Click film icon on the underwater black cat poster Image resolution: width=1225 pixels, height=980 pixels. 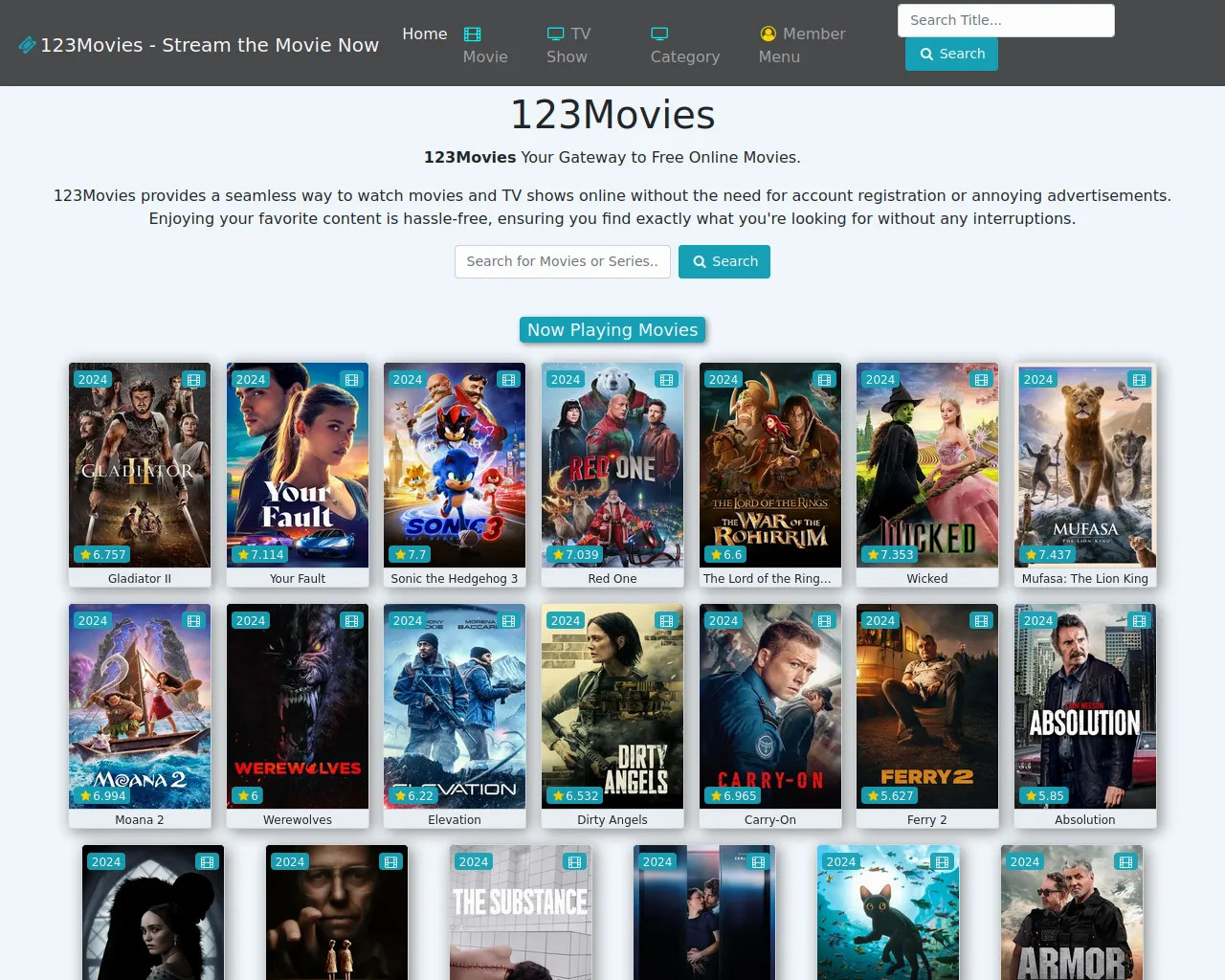click(x=943, y=862)
